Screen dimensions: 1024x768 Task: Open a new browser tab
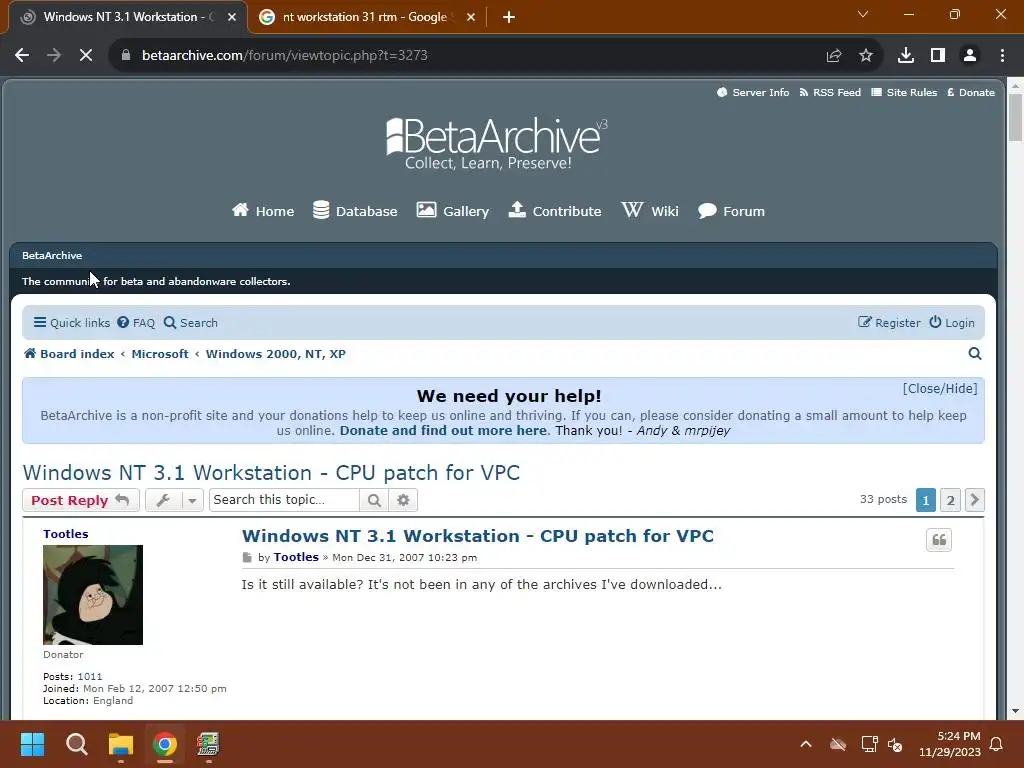pyautogui.click(x=509, y=18)
